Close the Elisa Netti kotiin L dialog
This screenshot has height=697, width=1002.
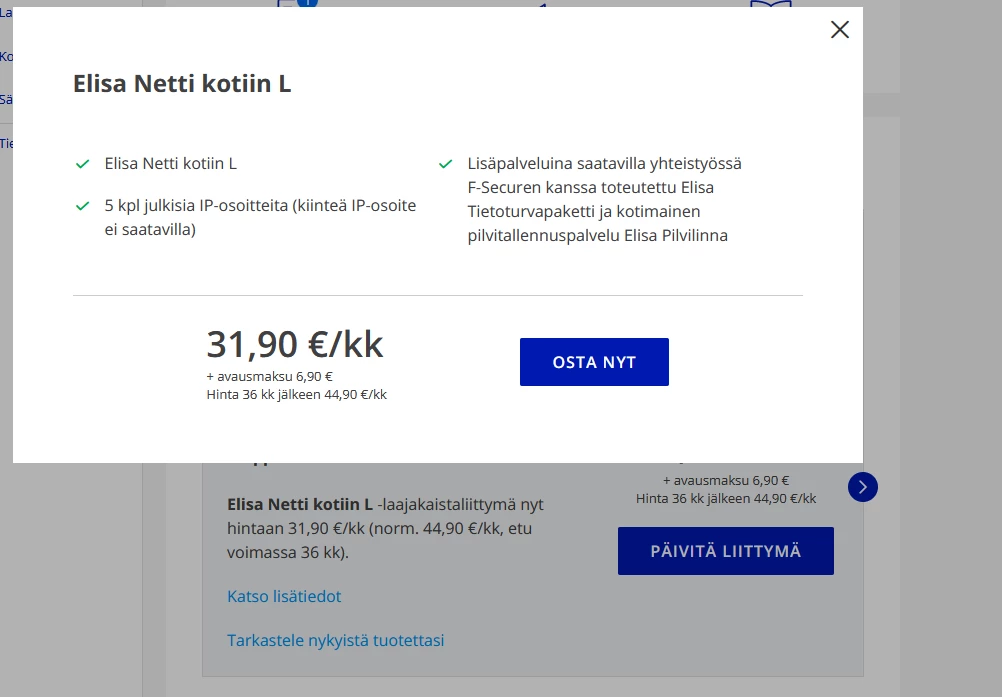(x=840, y=30)
